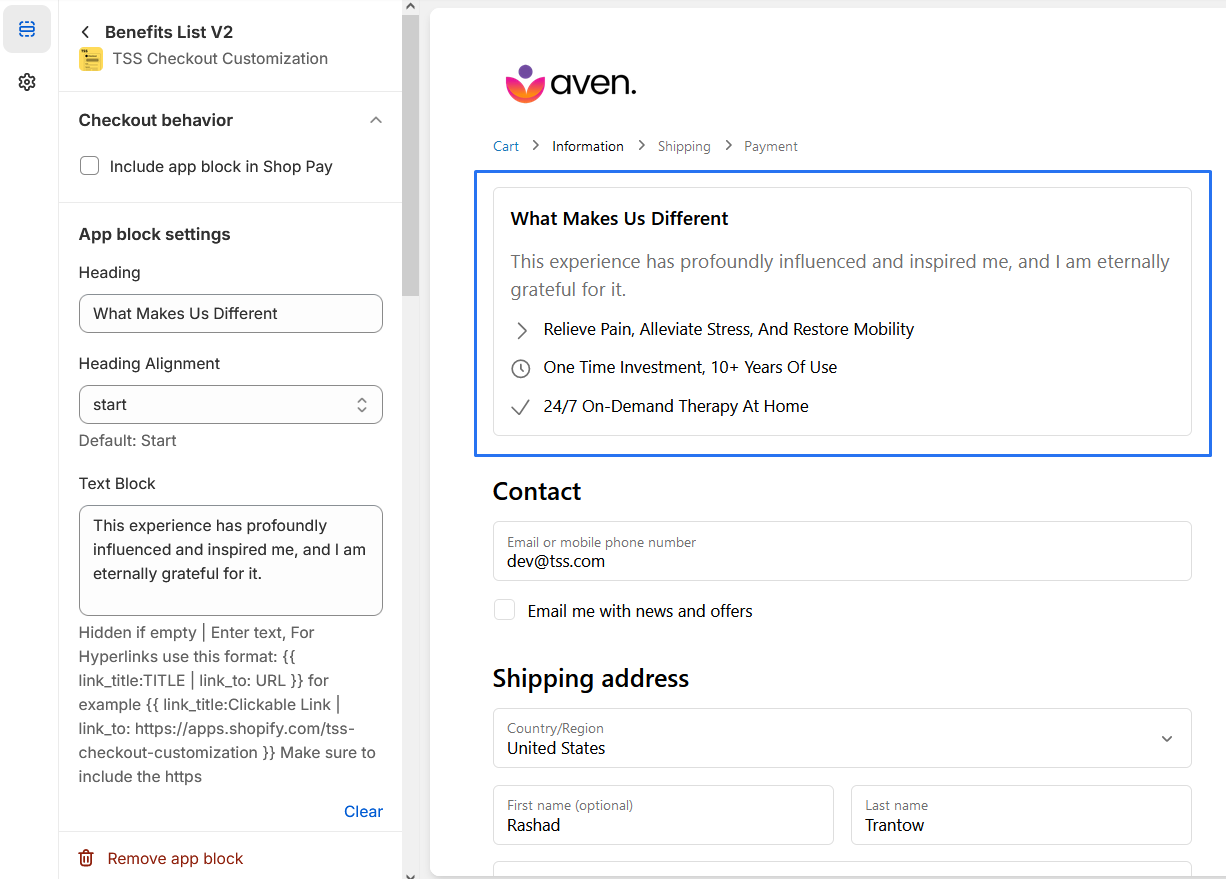Go to the Cart breadcrumb link
1226x879 pixels.
pyautogui.click(x=506, y=146)
